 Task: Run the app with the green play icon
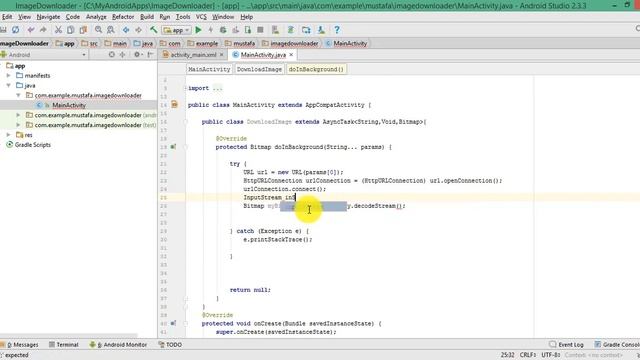click(198, 30)
